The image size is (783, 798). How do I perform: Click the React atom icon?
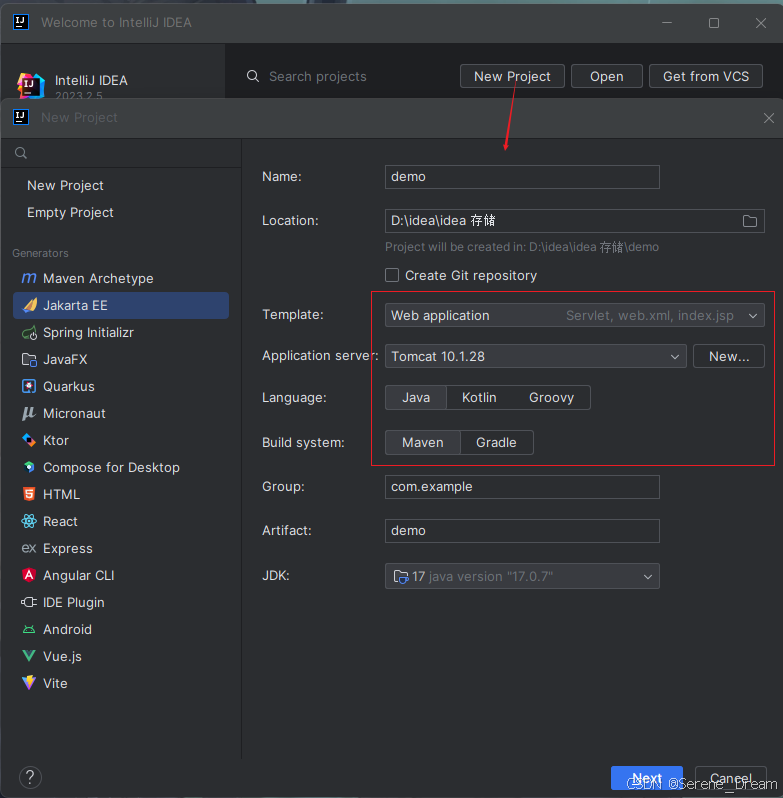[29, 521]
